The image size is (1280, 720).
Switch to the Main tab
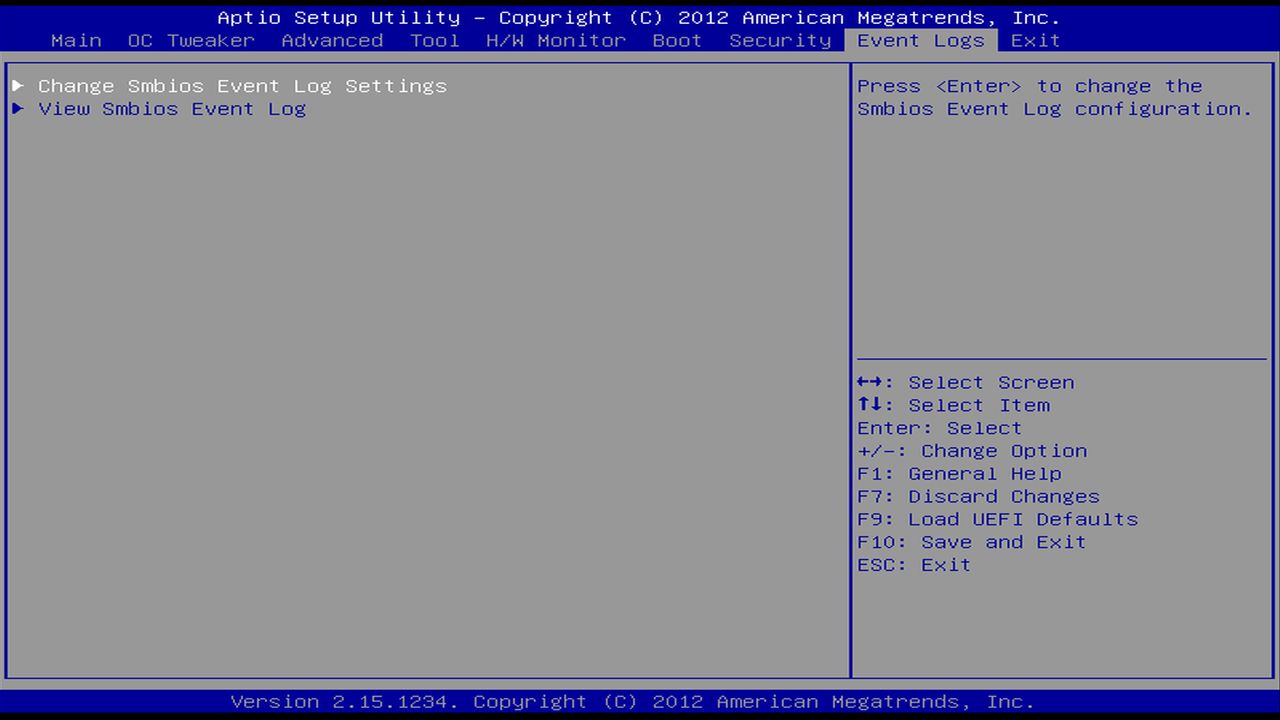point(76,41)
